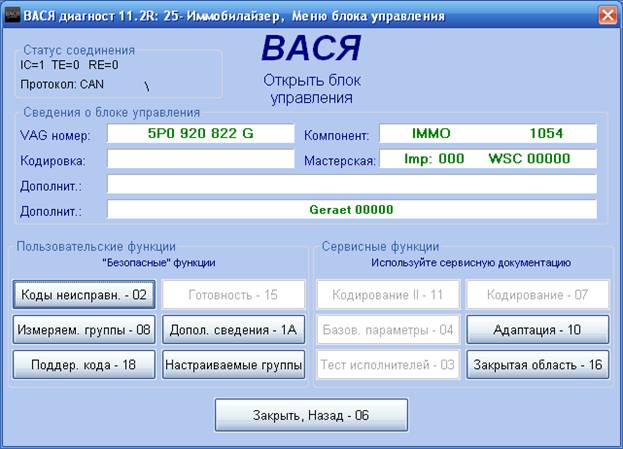The width and height of the screenshot is (623, 449).
Task: Click the Компонент field IMMO 1054
Action: tap(488, 134)
